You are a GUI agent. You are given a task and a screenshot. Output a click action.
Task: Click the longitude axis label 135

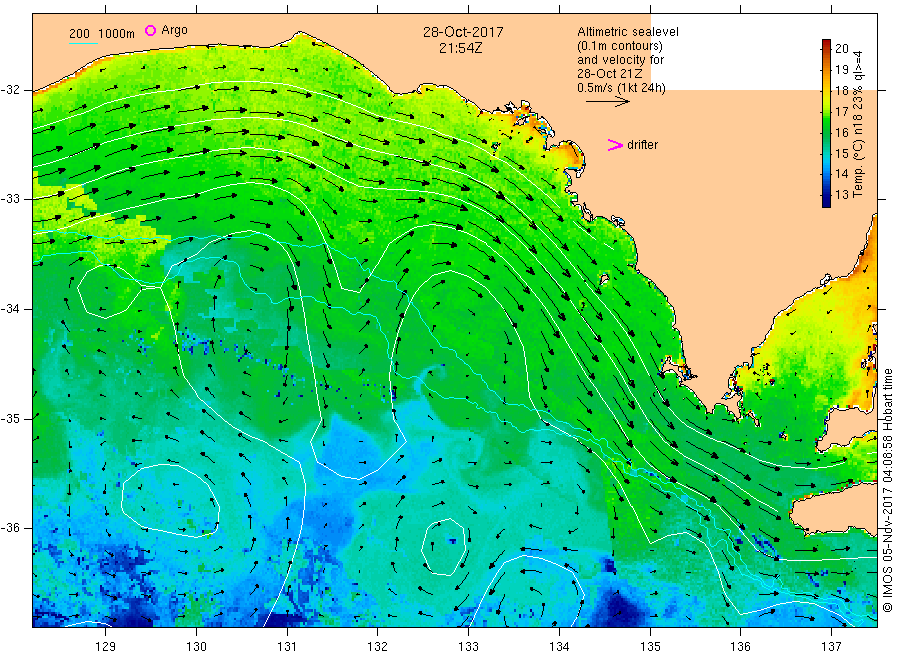pos(650,647)
